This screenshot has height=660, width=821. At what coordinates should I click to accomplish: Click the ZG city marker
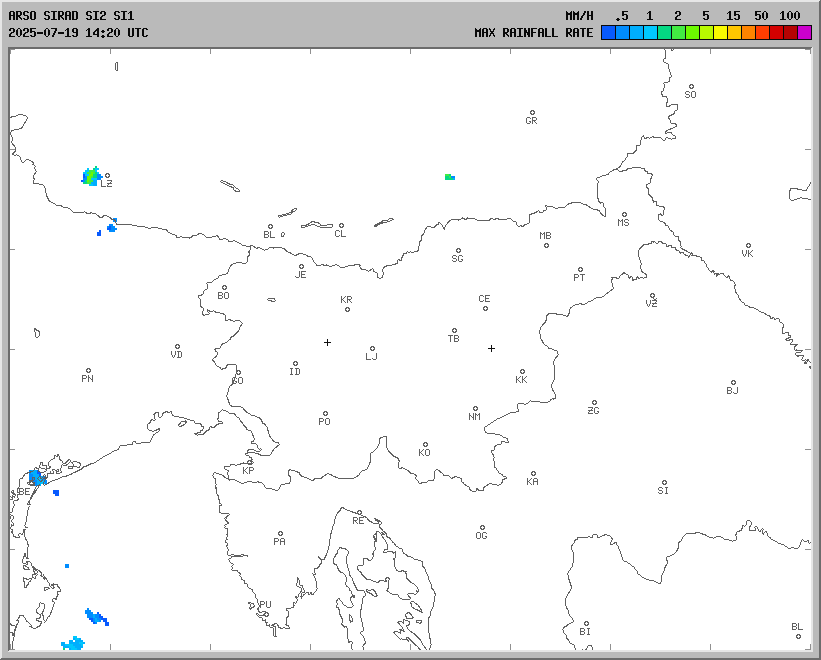point(594,403)
